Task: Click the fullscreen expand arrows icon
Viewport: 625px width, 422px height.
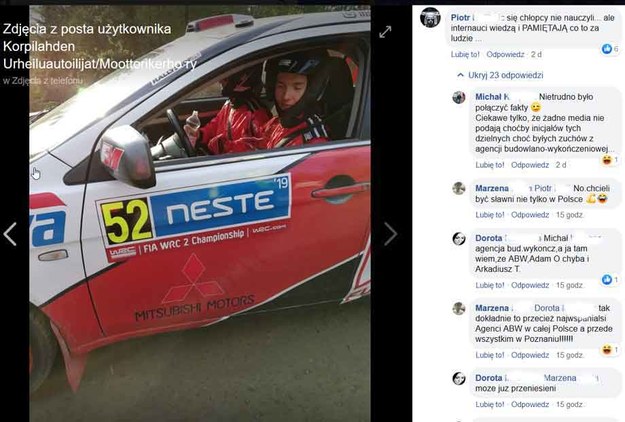Action: pos(385,32)
